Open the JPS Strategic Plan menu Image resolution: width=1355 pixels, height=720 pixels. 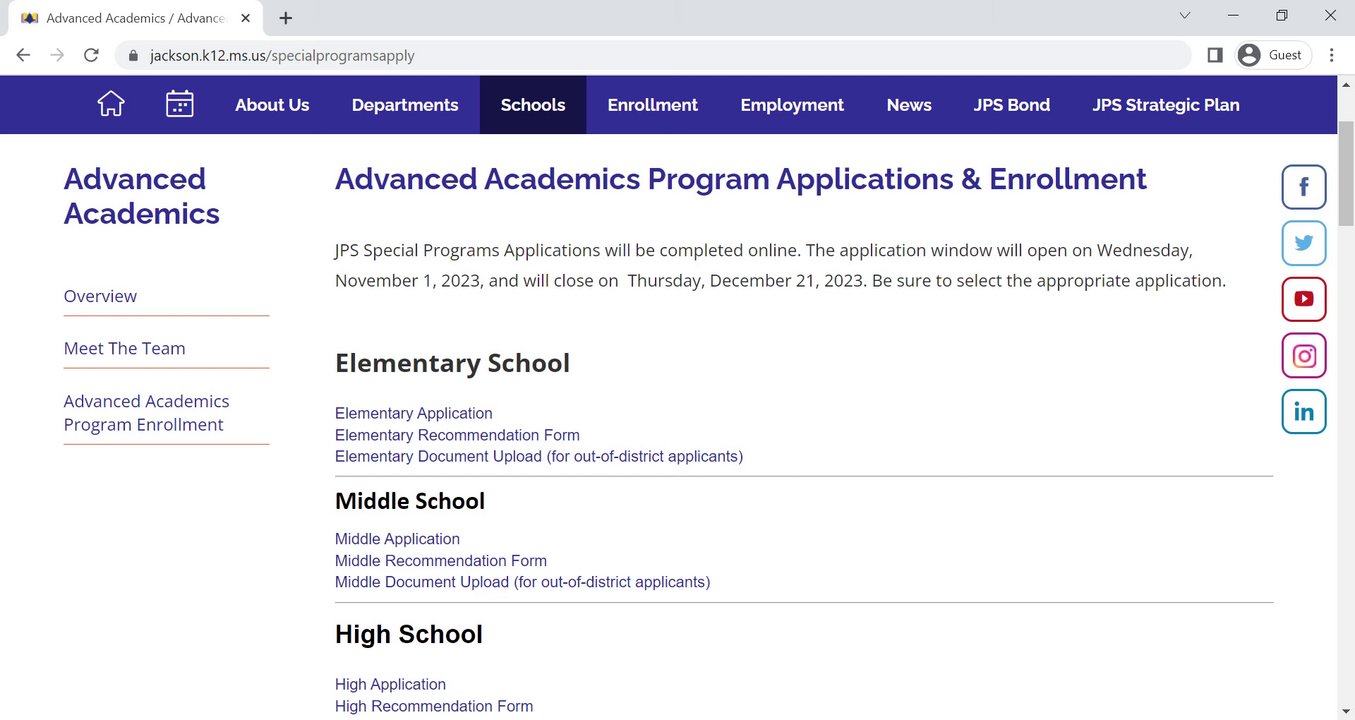click(x=1166, y=105)
